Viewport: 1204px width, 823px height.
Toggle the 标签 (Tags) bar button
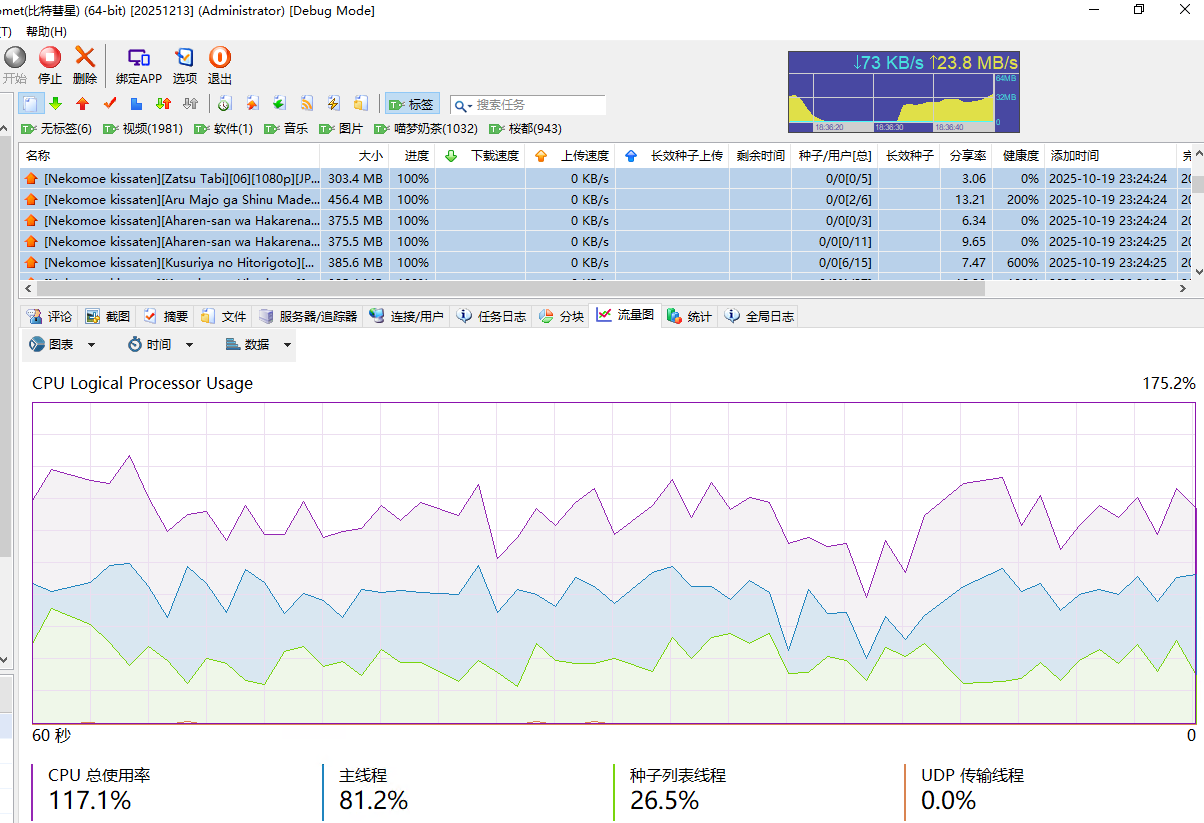(x=411, y=104)
